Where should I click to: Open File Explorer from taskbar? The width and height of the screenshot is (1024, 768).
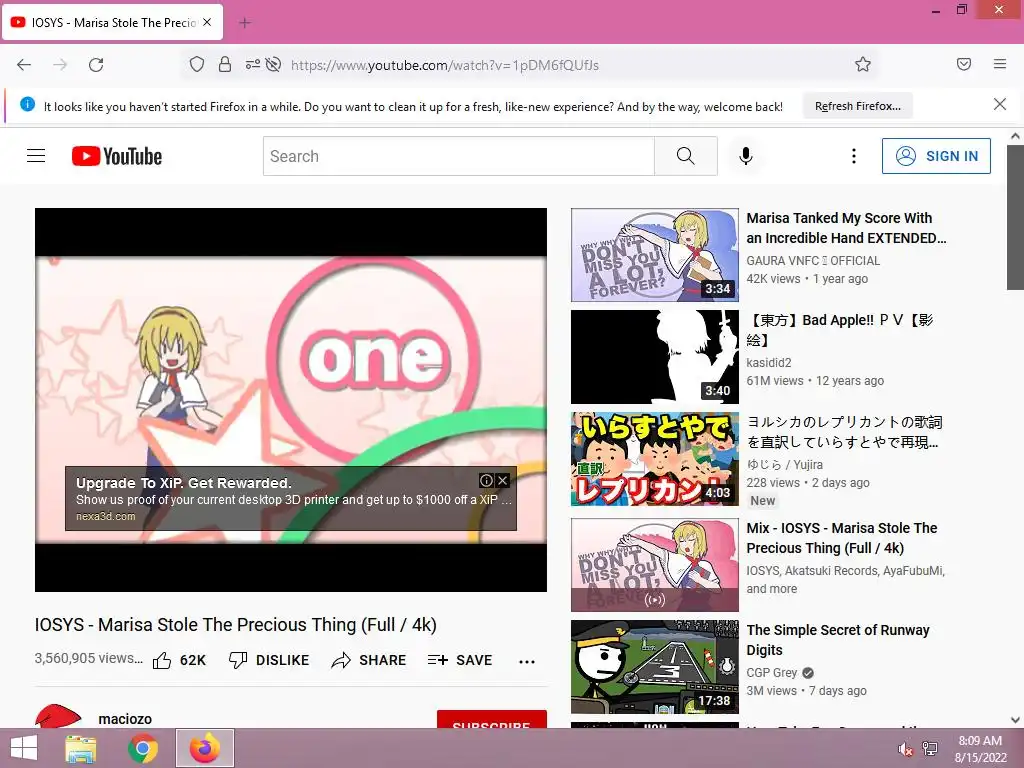81,748
